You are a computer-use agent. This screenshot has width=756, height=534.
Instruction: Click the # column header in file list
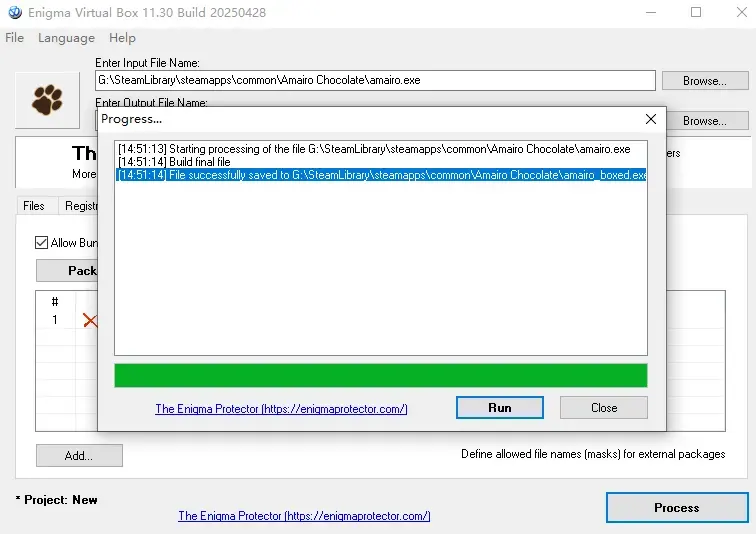55,302
